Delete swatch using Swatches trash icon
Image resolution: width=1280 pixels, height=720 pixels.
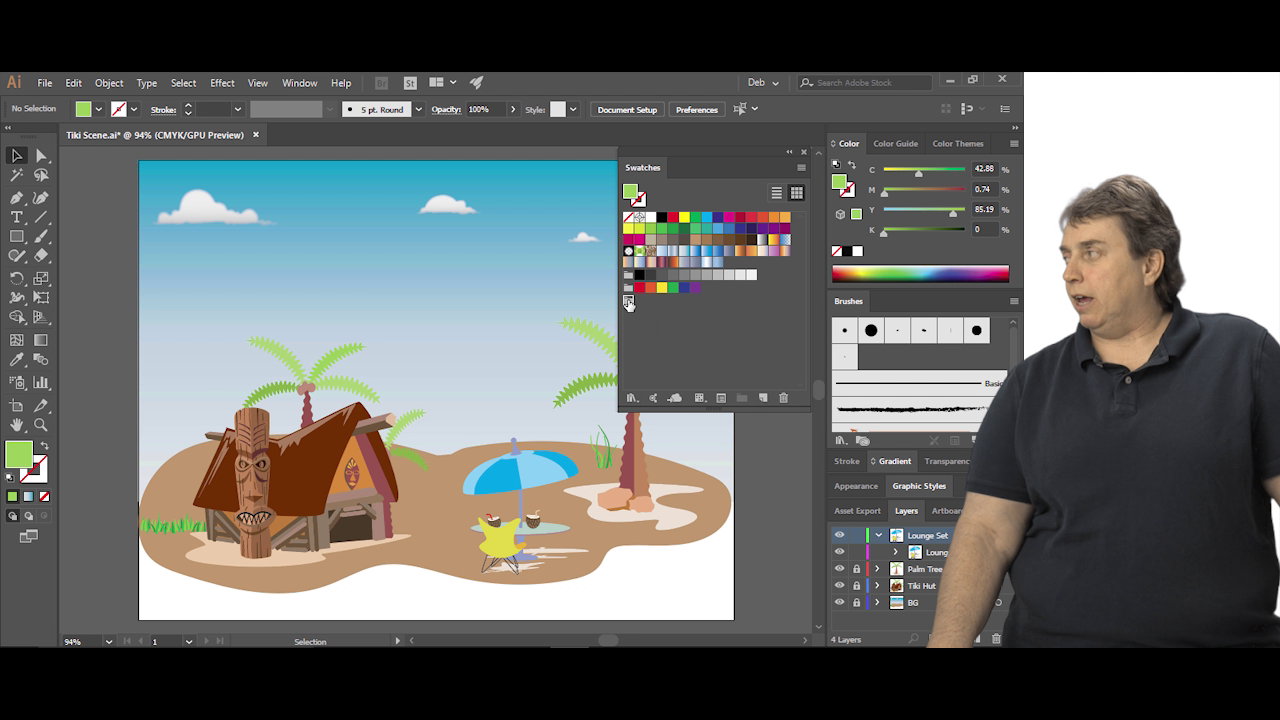[x=784, y=398]
